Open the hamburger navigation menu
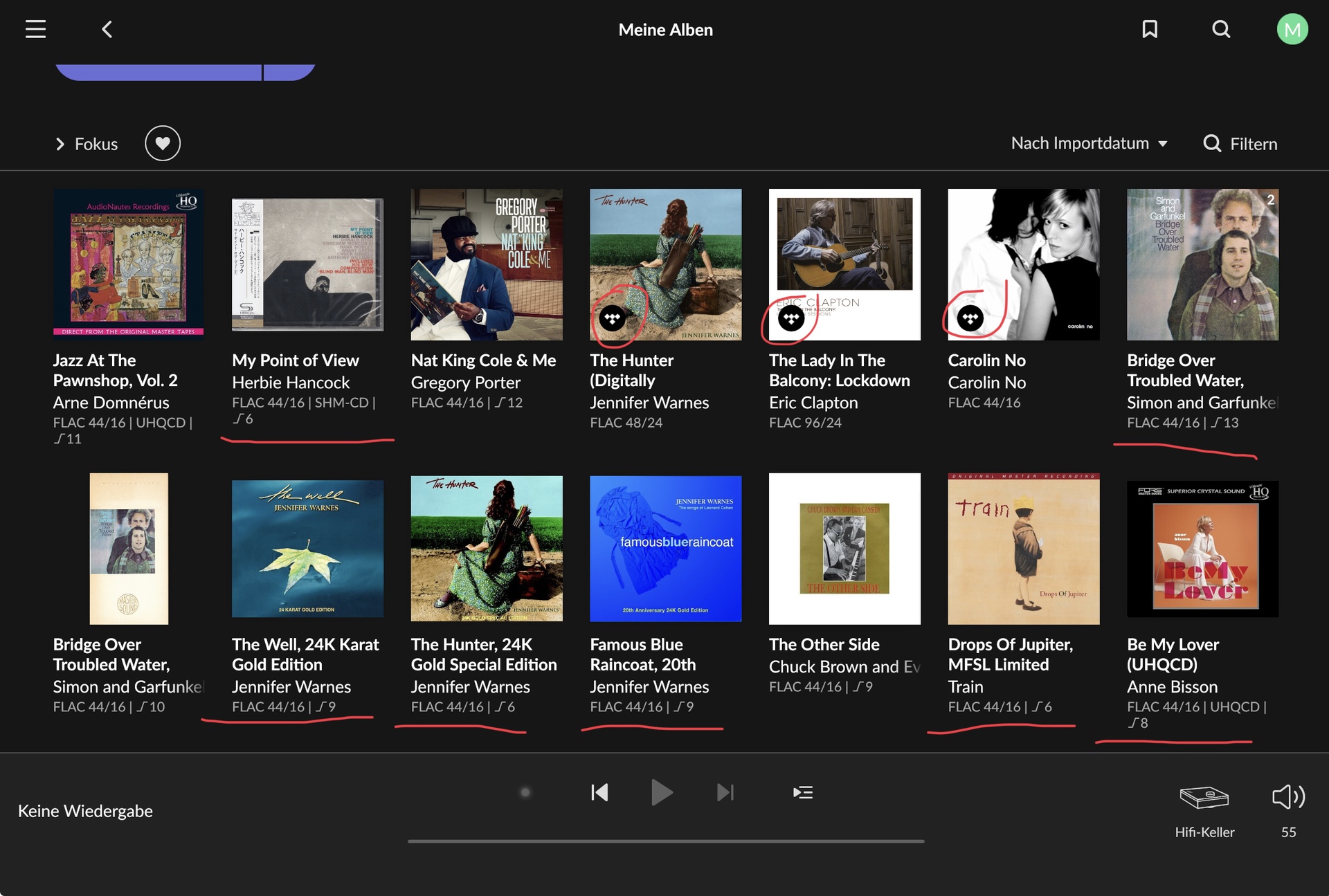 35,29
